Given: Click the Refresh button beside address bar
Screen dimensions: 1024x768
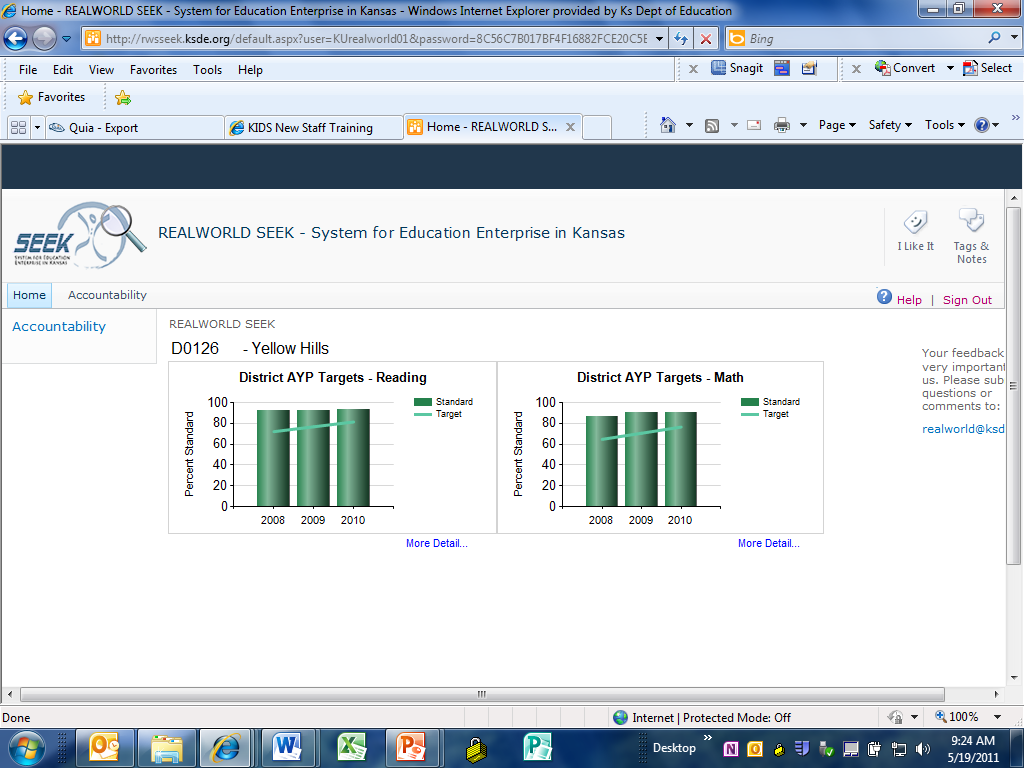Looking at the screenshot, I should [680, 39].
